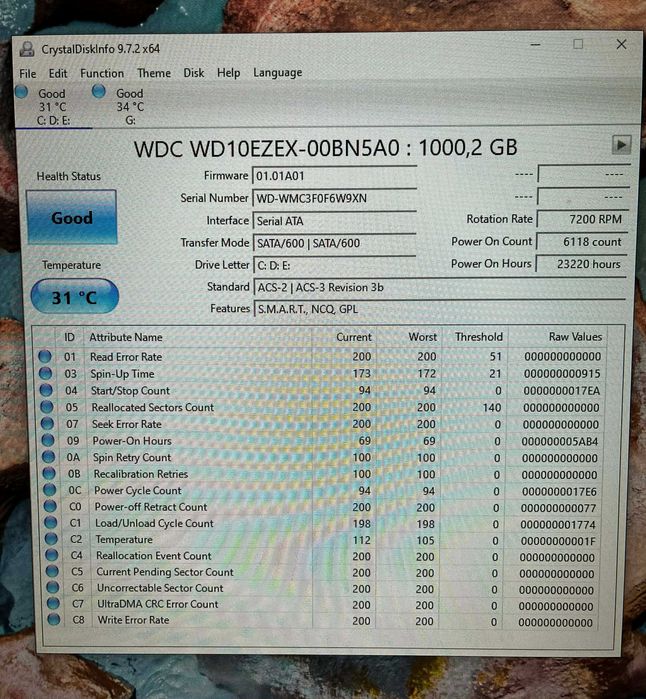Viewport: 646px width, 699px height.
Task: Click the Drive Letter field
Action: click(334, 265)
